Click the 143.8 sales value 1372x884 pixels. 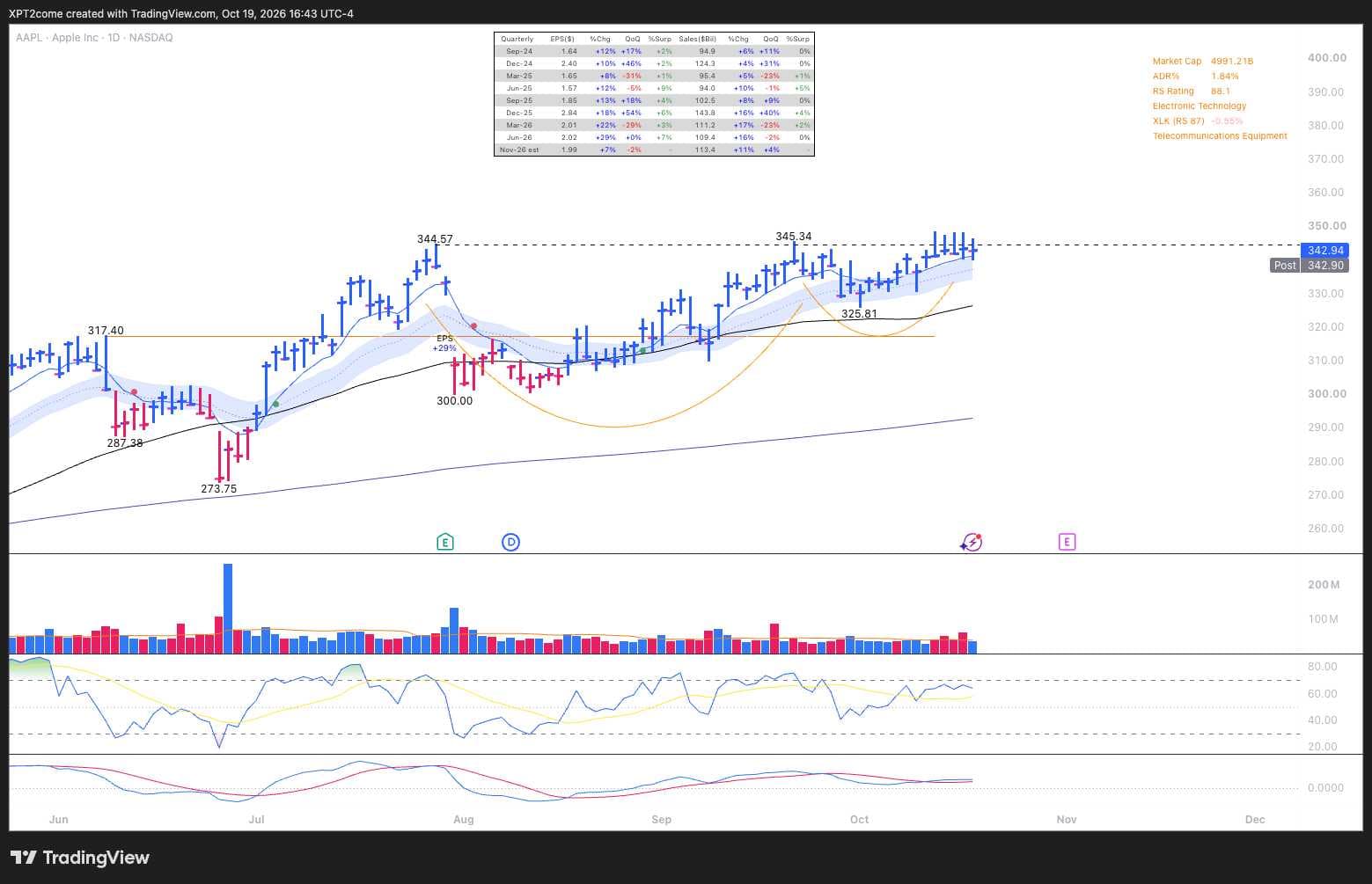pos(705,113)
